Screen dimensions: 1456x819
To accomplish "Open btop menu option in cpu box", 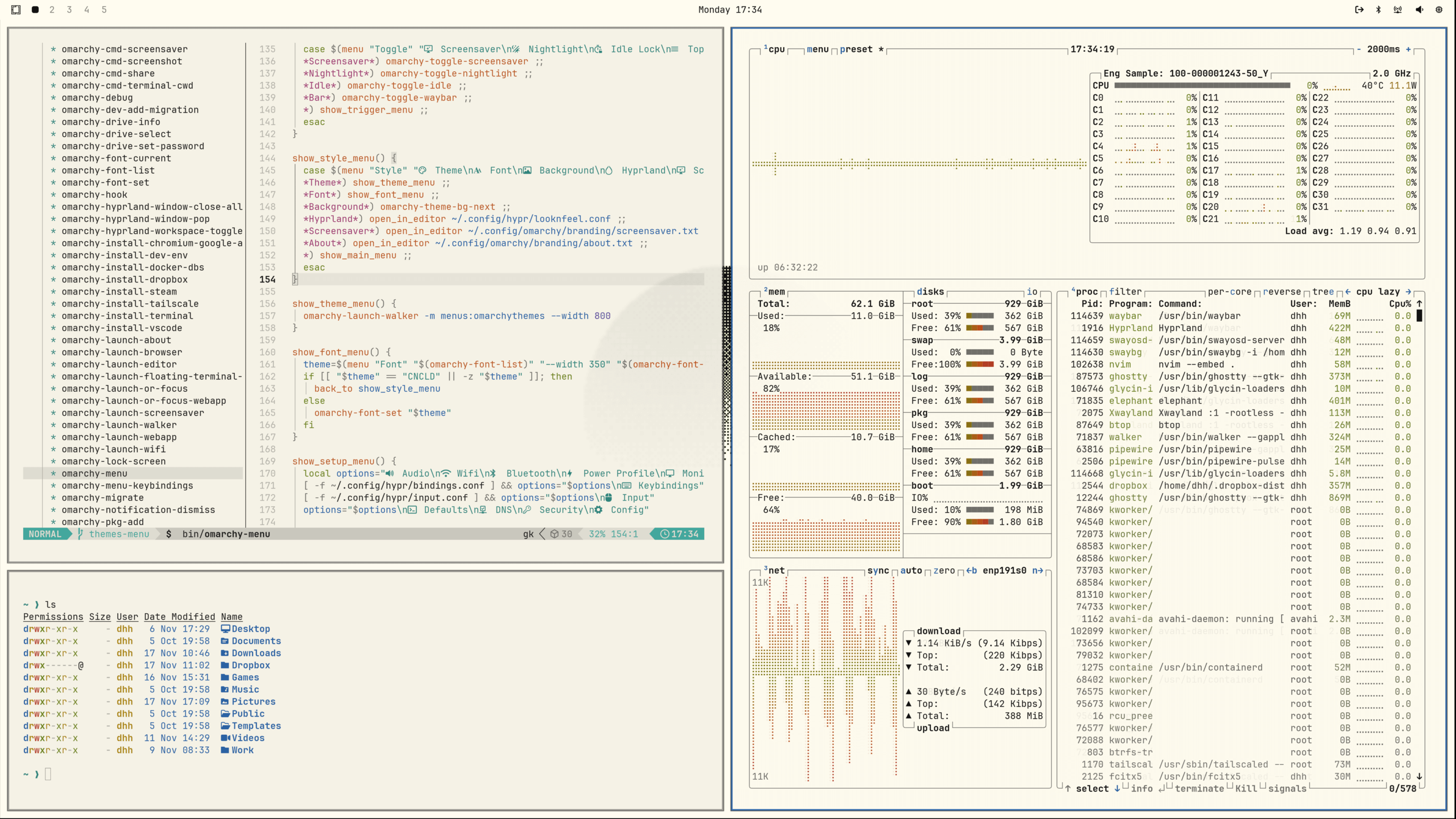I will 817,49.
